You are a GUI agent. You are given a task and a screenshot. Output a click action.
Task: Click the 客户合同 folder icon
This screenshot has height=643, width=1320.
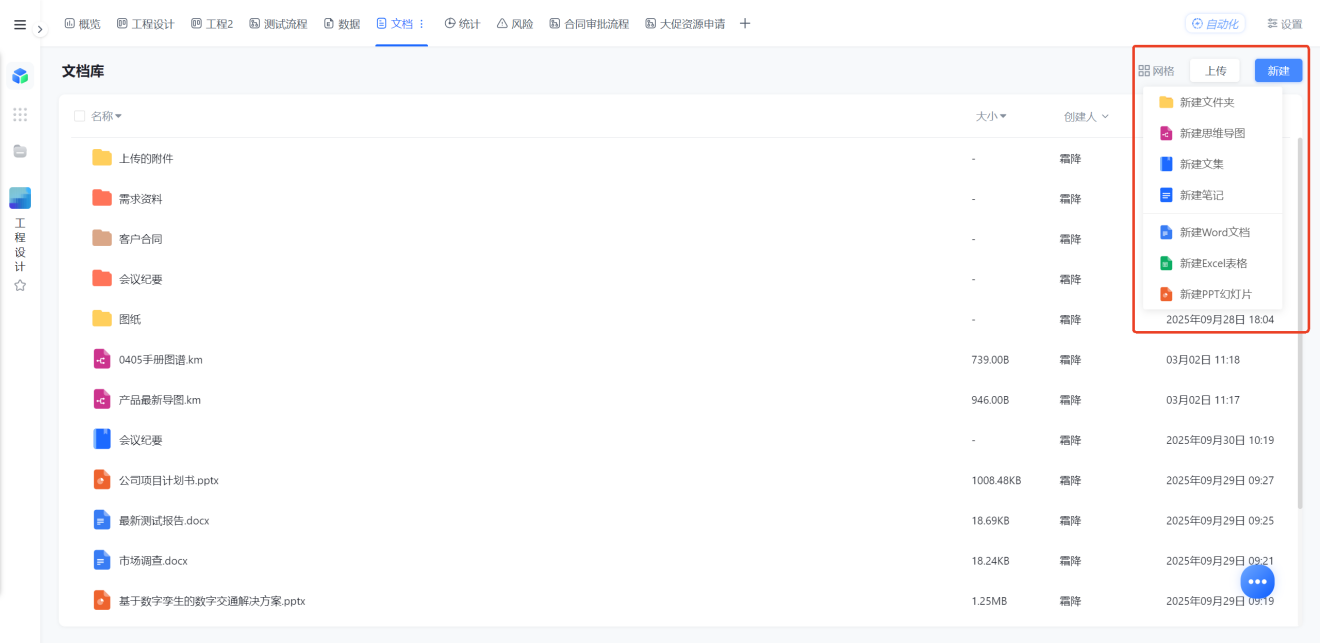click(x=102, y=238)
